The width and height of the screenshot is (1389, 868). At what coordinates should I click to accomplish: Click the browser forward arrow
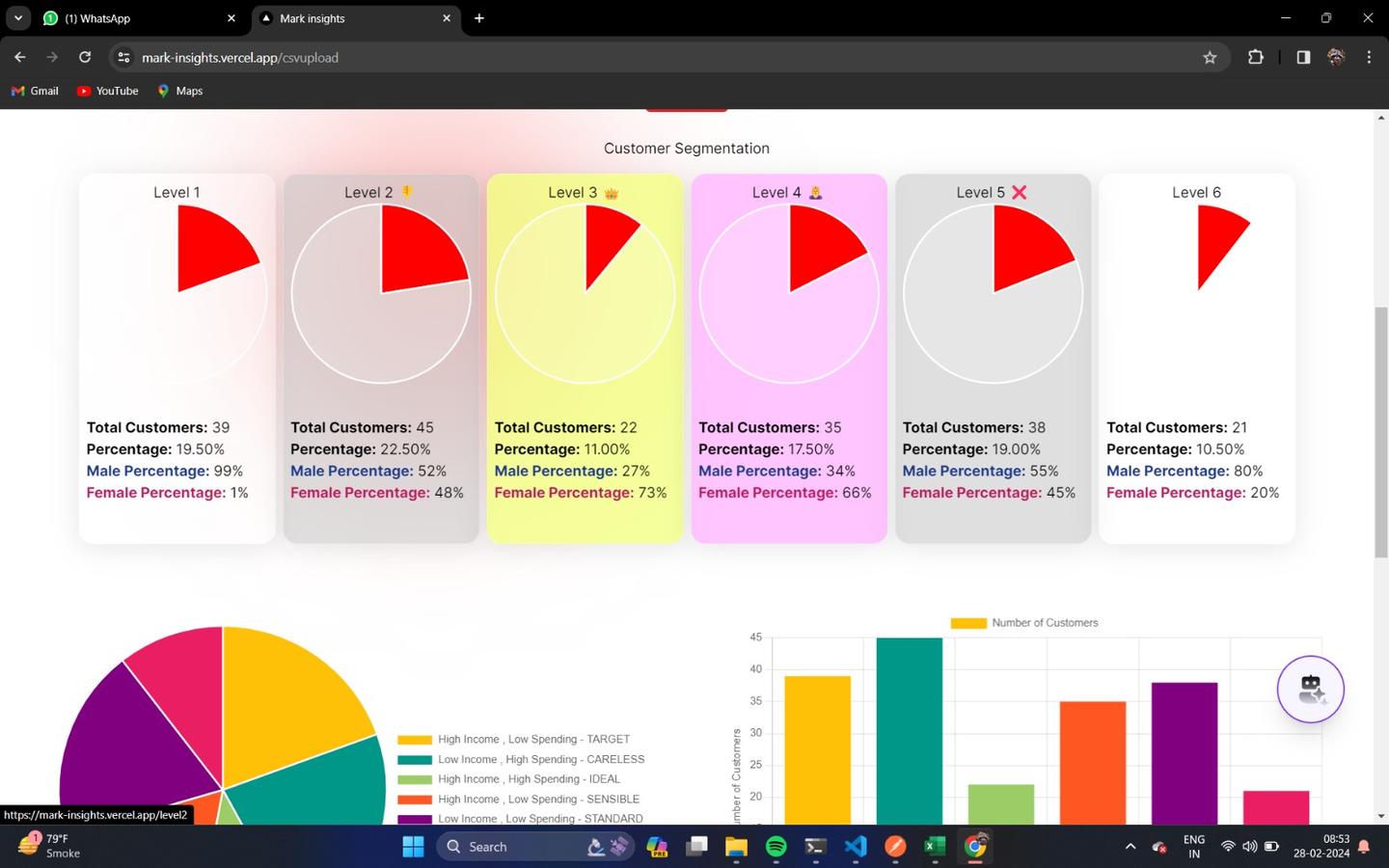[52, 57]
